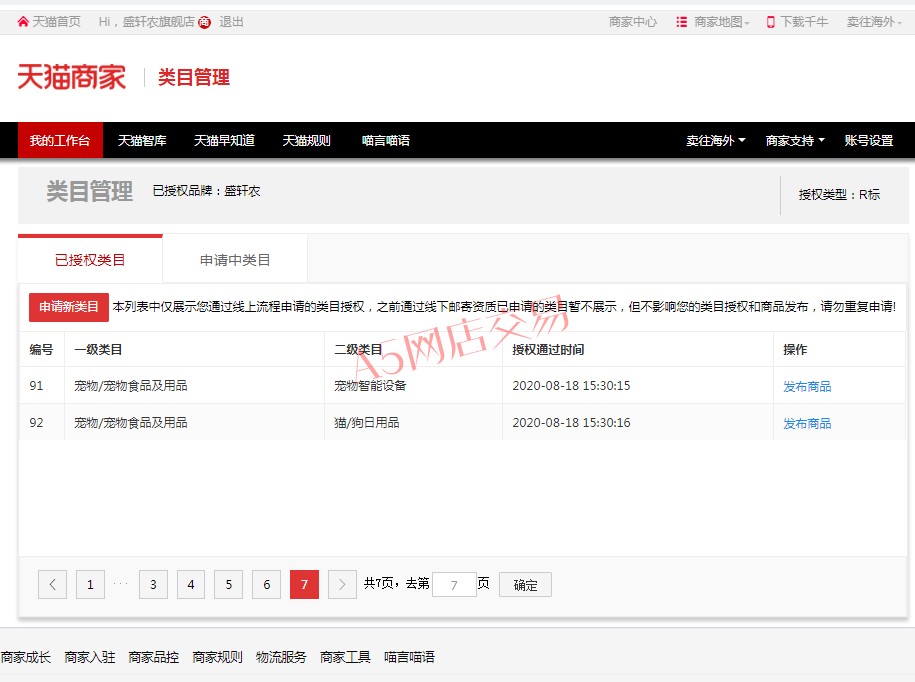Open 账号设置 in navigation bar
The height and width of the screenshot is (682, 915).
pos(868,141)
